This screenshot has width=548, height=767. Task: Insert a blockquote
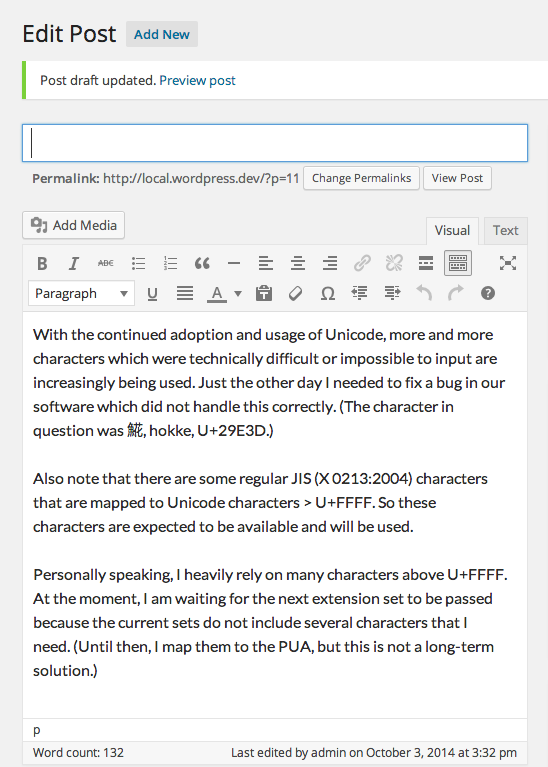point(202,264)
